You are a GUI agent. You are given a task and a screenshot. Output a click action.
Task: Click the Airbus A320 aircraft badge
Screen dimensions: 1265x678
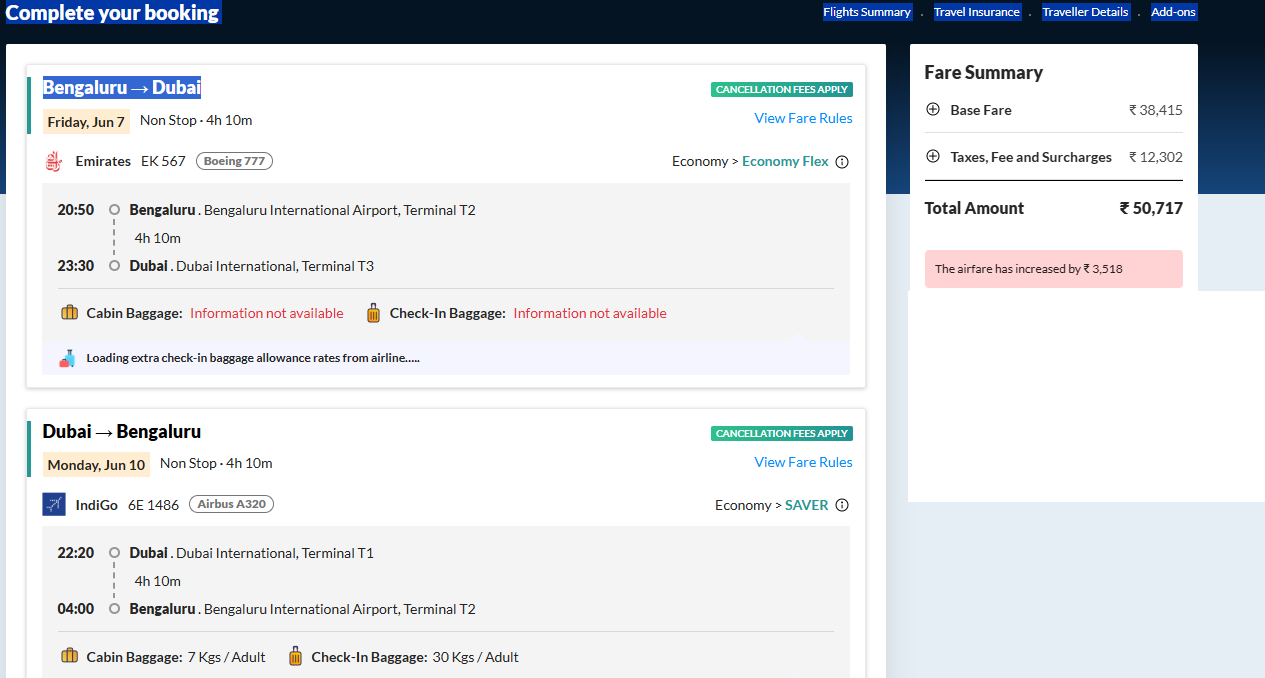pos(231,505)
